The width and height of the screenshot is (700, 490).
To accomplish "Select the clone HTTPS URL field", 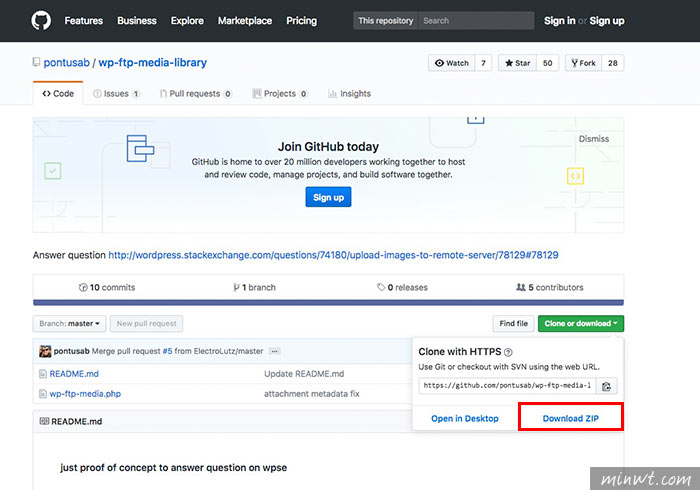I will point(507,386).
